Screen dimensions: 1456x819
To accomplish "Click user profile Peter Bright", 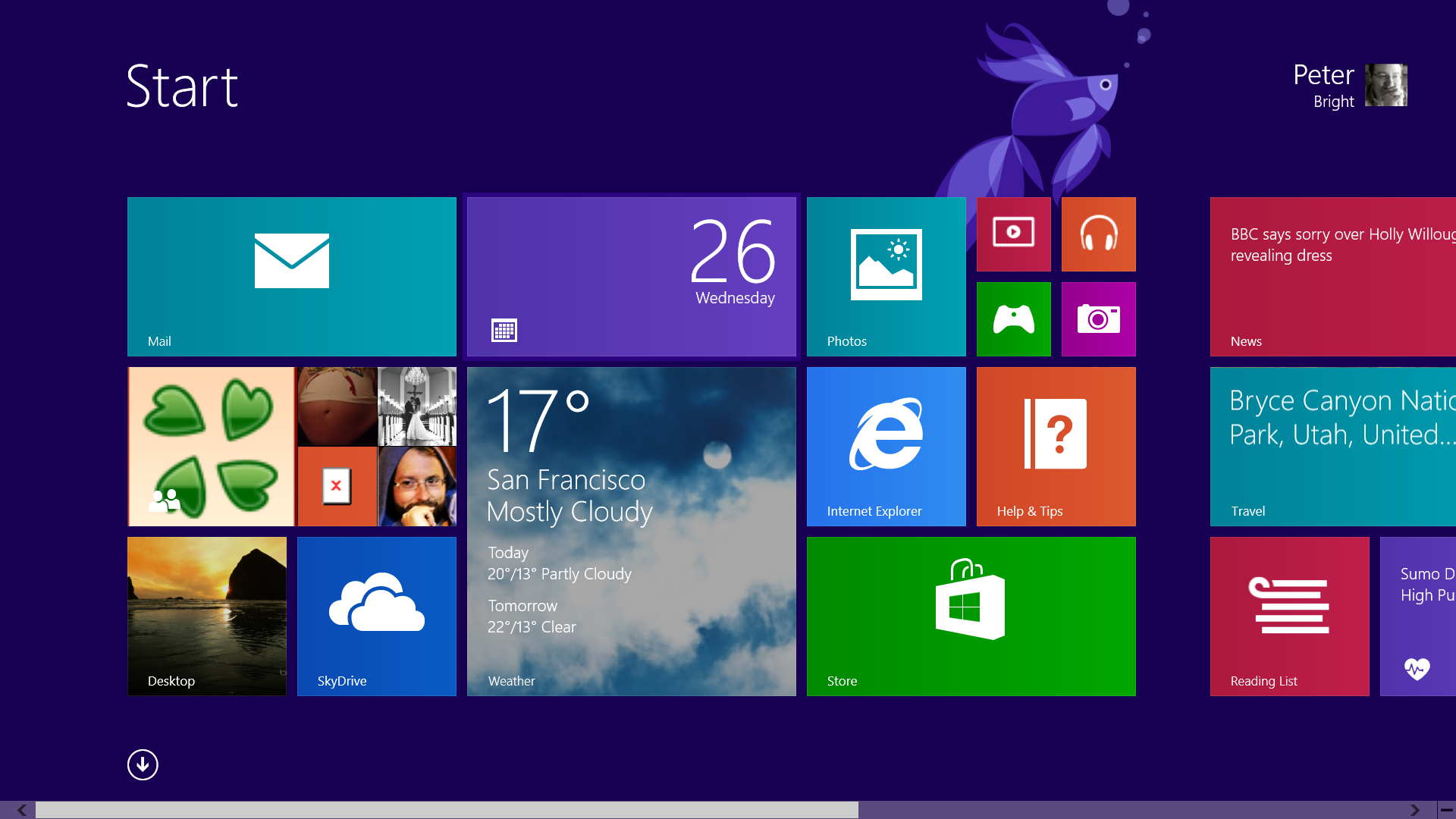I will pos(1351,85).
